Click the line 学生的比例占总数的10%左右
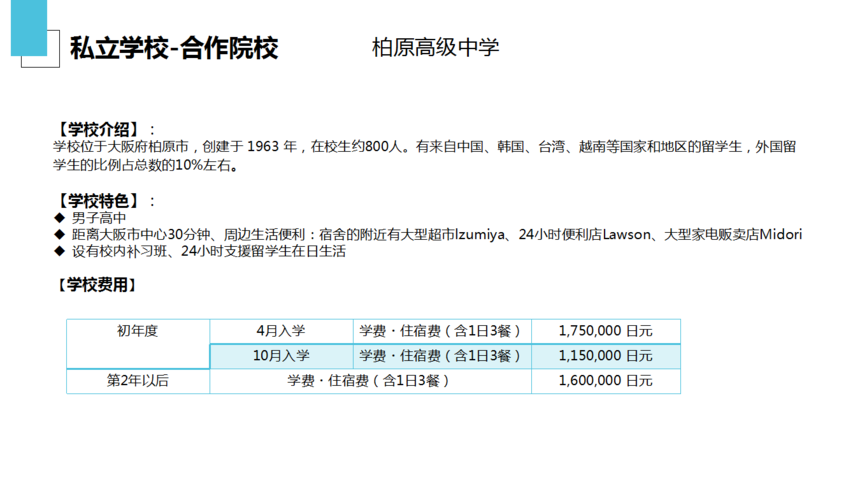 pos(146,165)
